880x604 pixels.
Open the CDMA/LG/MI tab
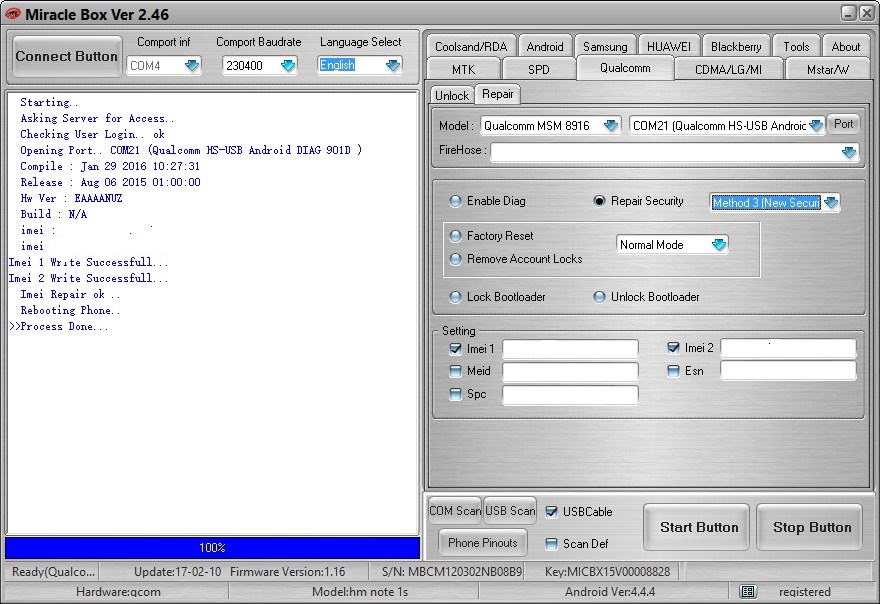point(728,70)
